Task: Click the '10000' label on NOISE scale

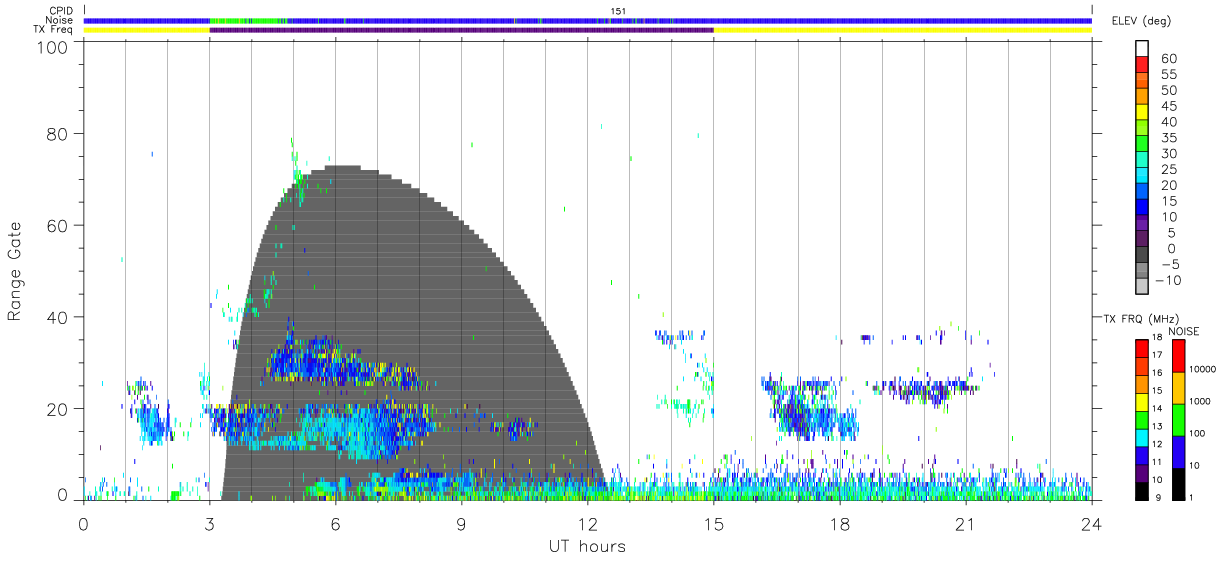Action: [x=1205, y=369]
